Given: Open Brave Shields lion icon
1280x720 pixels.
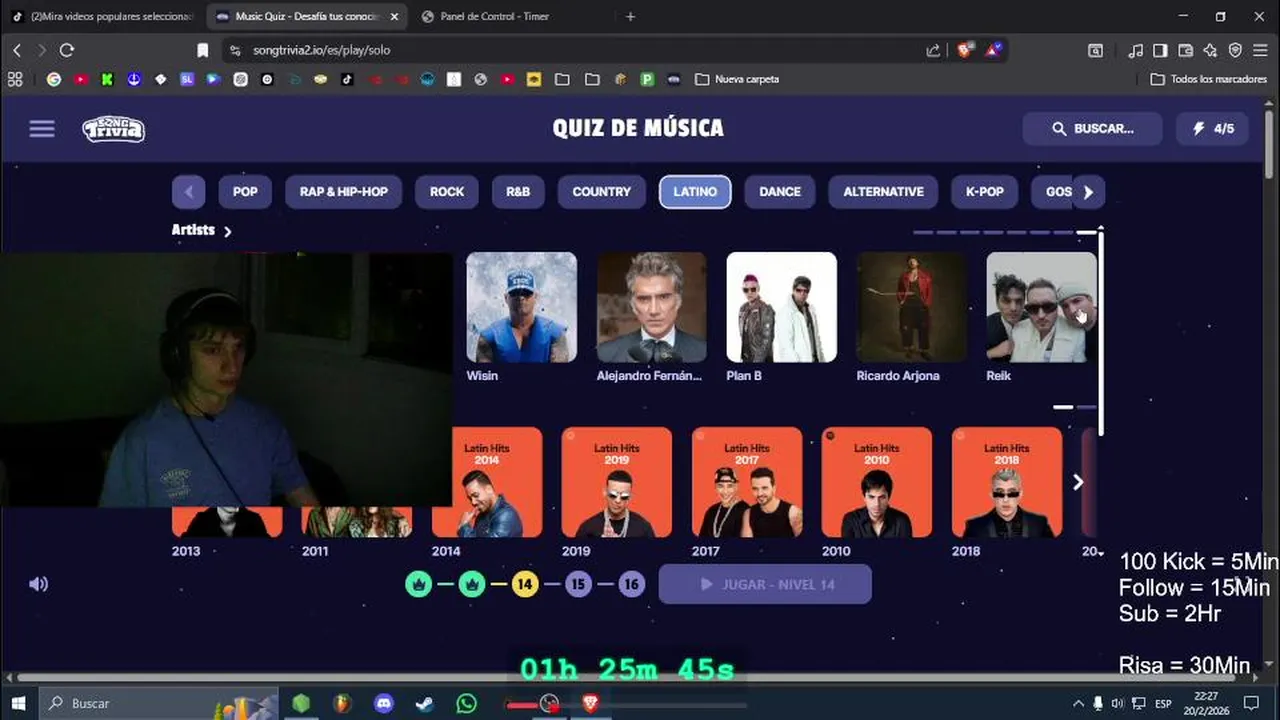Looking at the screenshot, I should click(965, 50).
